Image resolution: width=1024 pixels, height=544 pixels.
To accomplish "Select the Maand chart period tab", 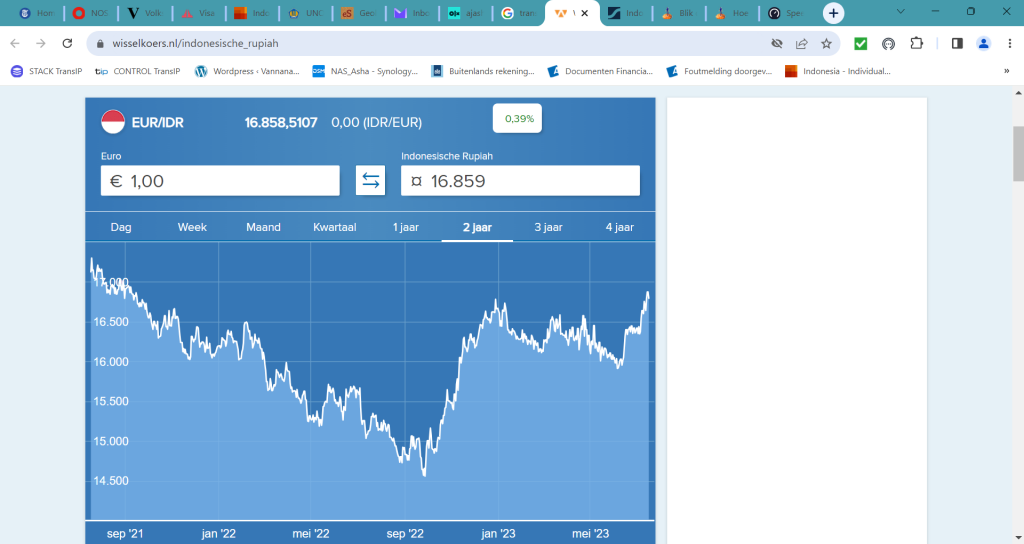I will tap(263, 227).
